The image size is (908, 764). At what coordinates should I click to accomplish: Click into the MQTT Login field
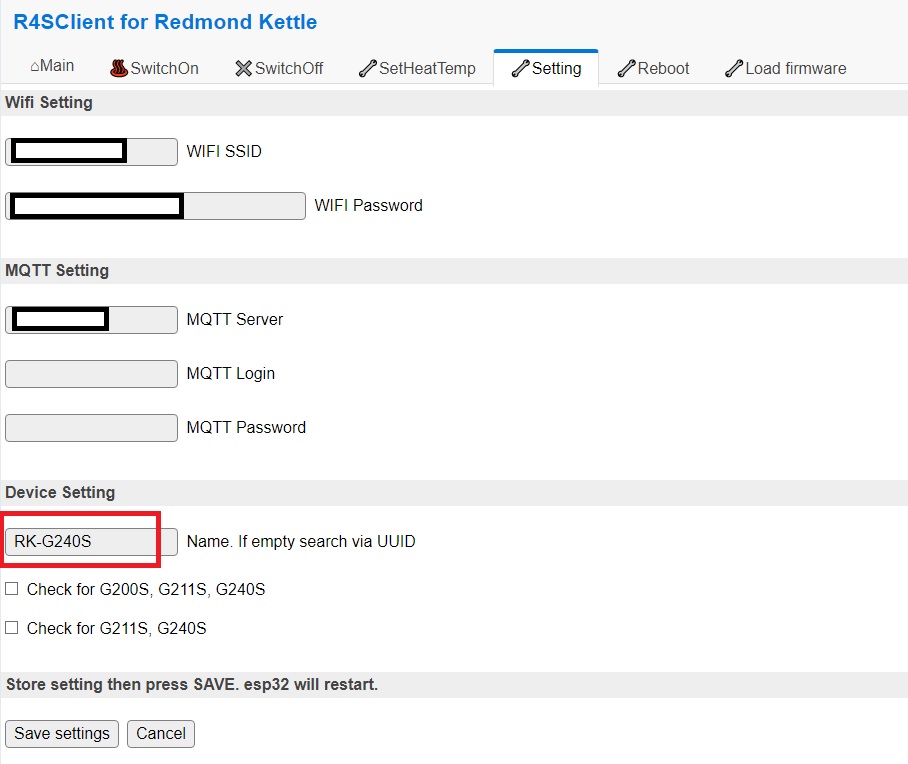pyautogui.click(x=91, y=374)
